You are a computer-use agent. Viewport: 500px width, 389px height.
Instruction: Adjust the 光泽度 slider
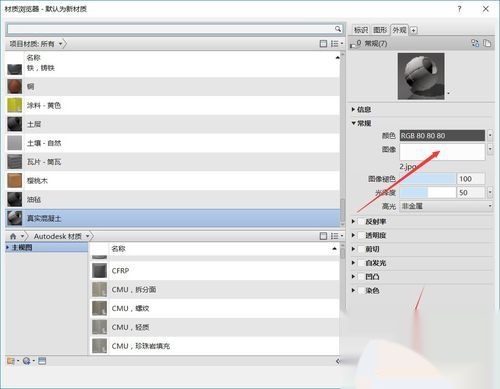(x=428, y=192)
